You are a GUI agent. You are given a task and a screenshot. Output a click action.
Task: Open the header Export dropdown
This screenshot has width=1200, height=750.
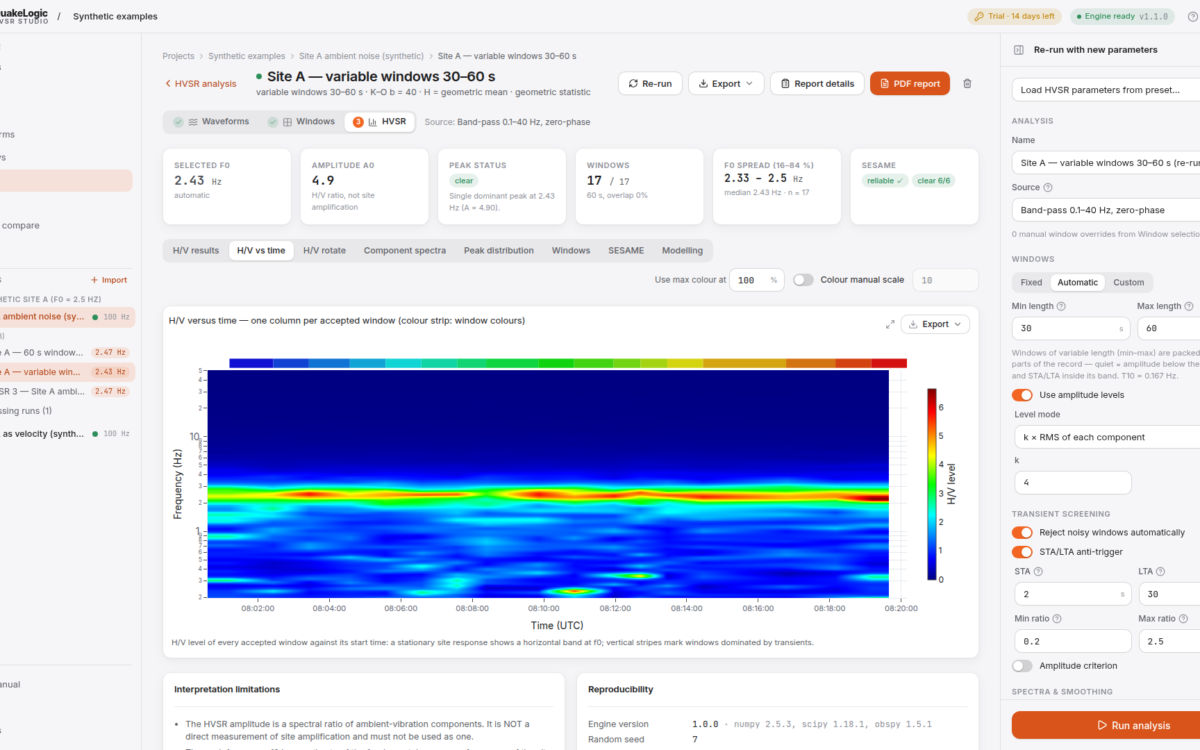726,84
